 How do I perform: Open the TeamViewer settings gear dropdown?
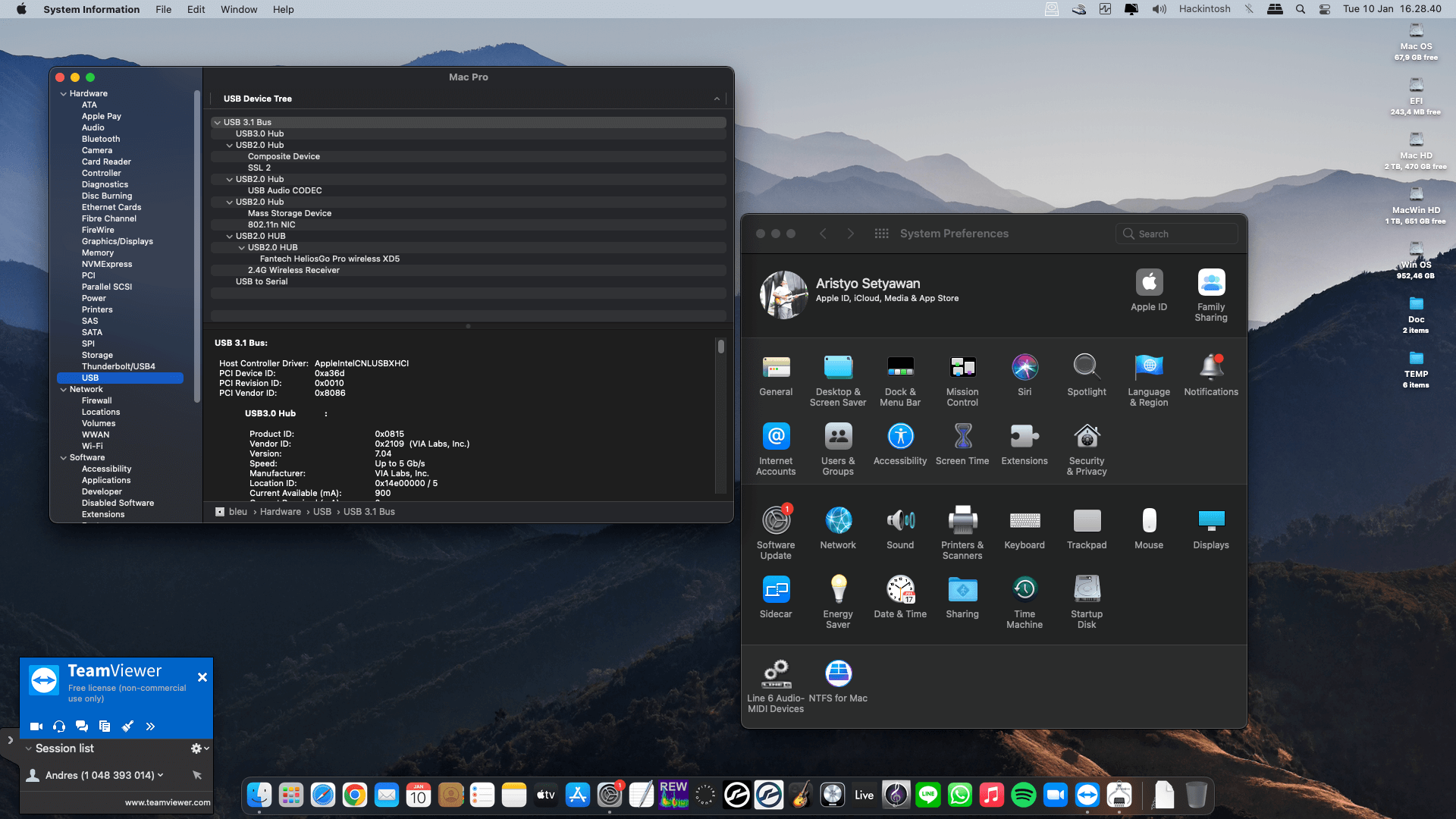tap(199, 748)
